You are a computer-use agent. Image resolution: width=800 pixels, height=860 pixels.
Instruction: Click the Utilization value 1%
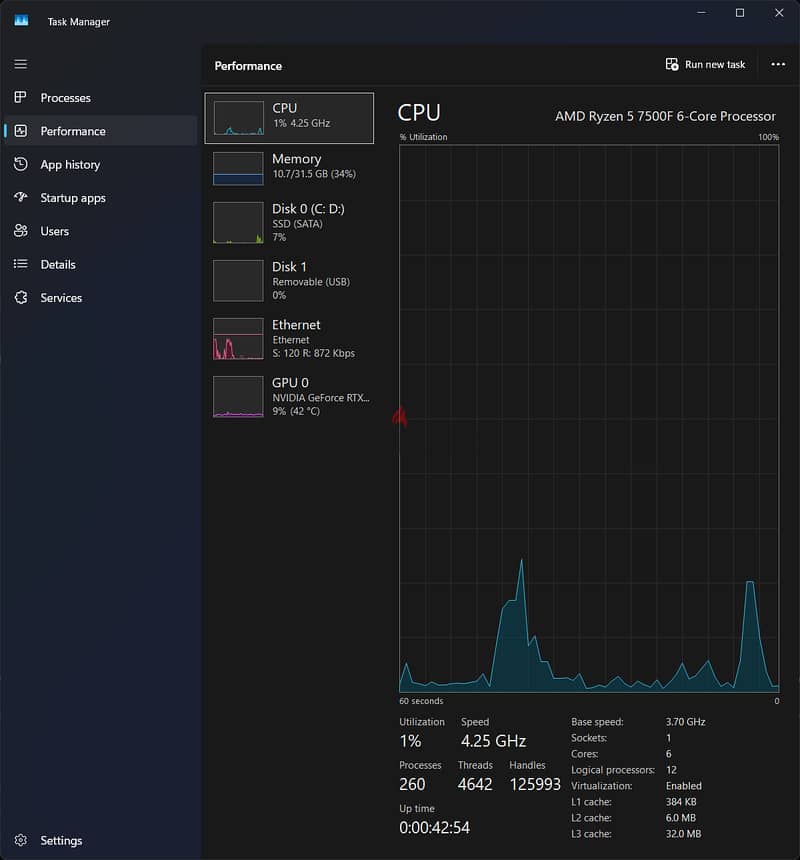(x=410, y=741)
